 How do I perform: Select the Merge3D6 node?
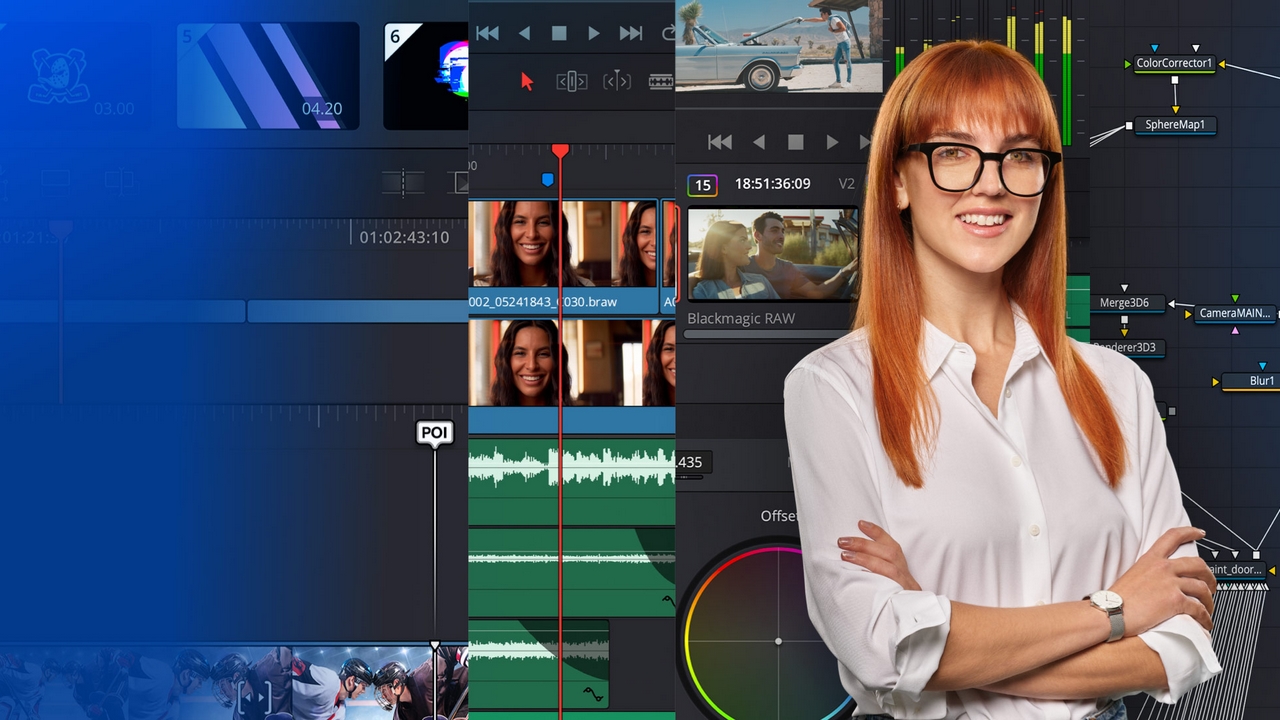(1125, 302)
